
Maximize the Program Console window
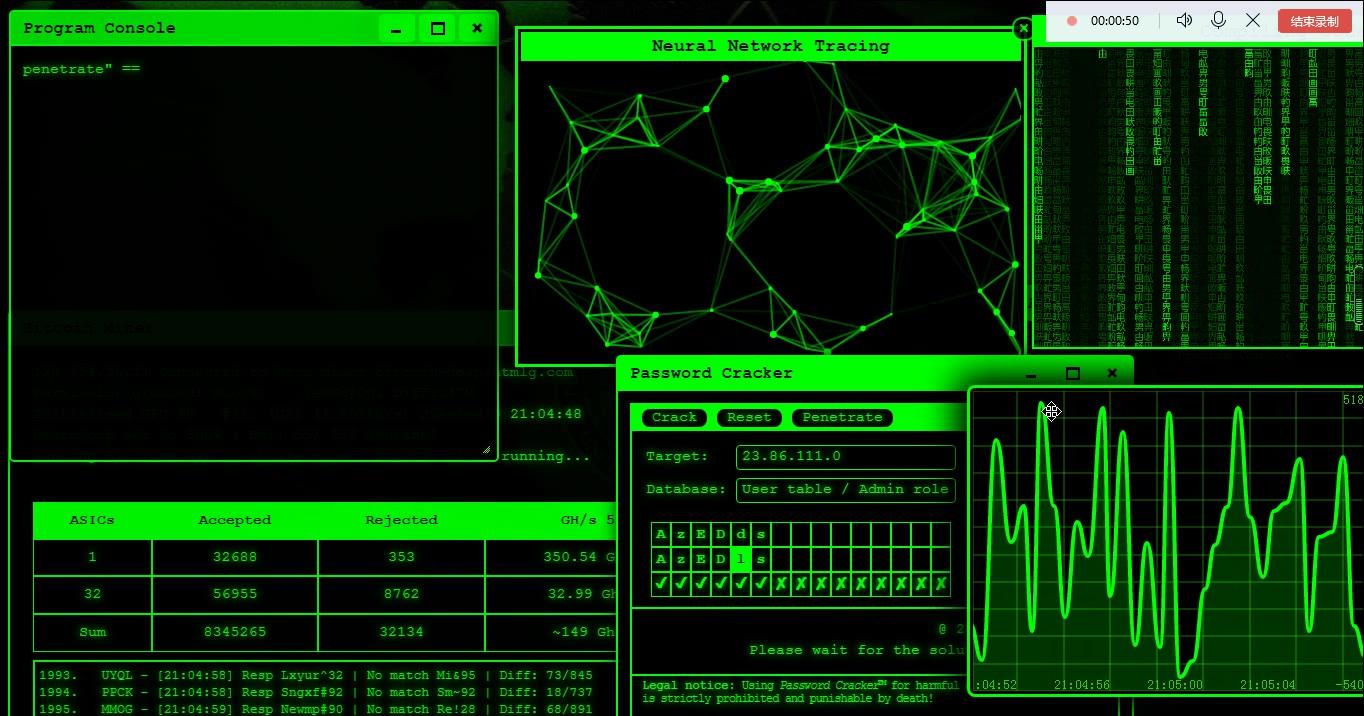[437, 29]
